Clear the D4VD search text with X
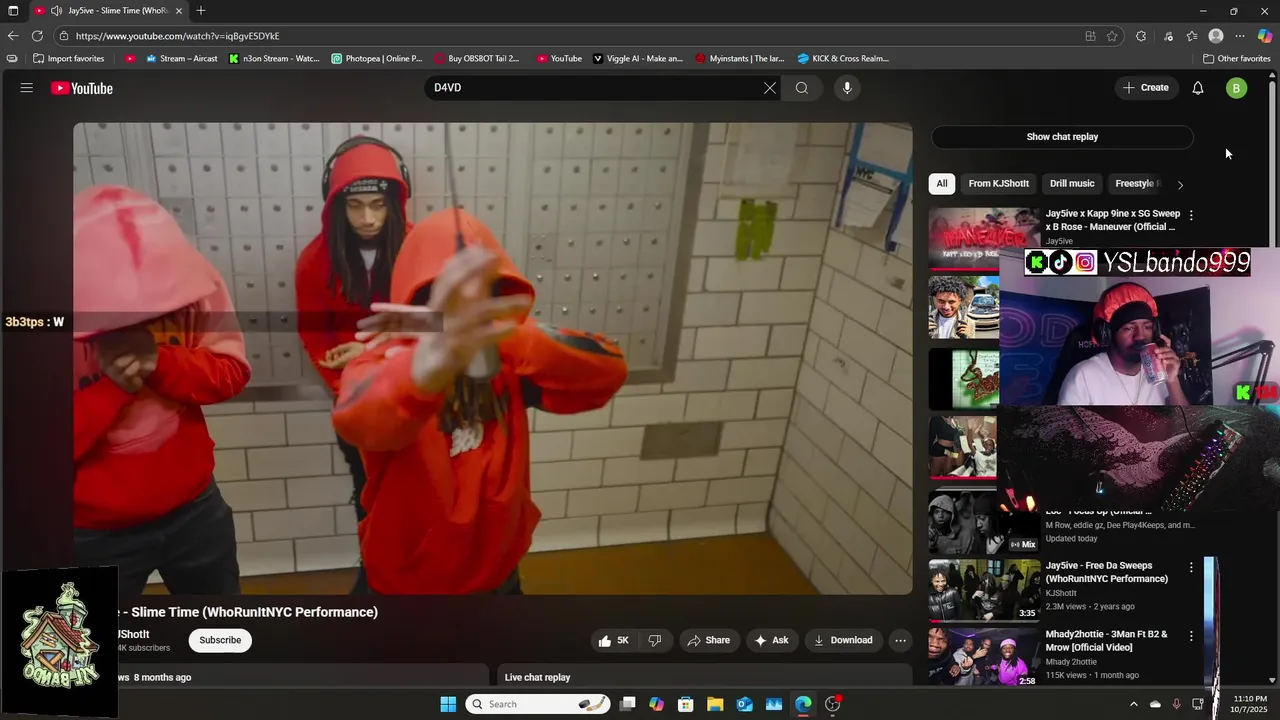 coord(770,88)
